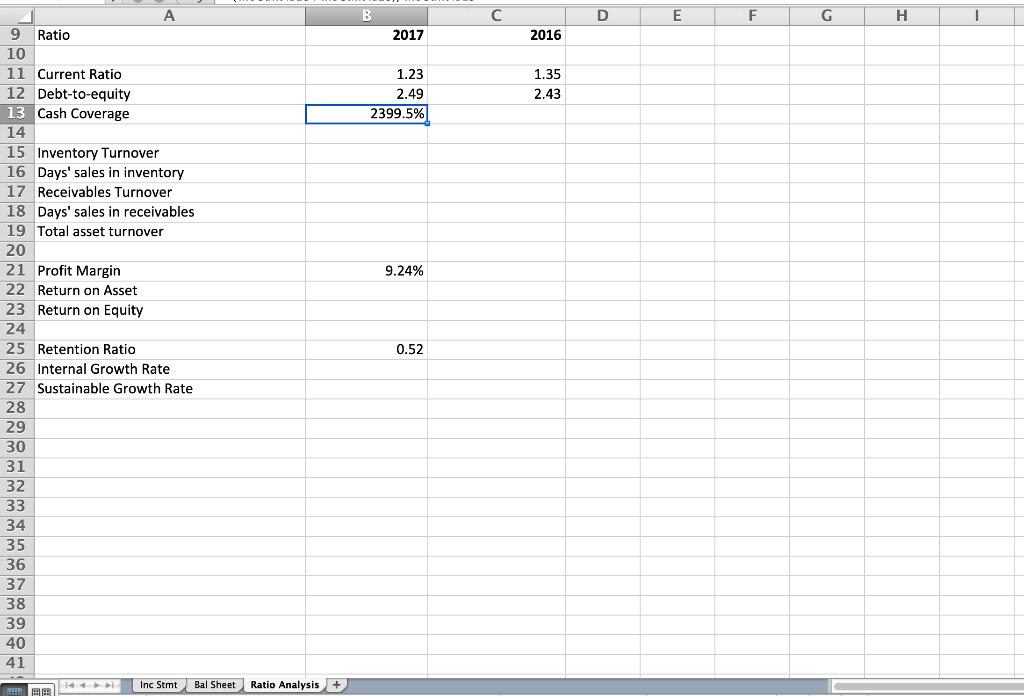The image size is (1024, 696).
Task: Add a new sheet with plus tab
Action: (x=336, y=685)
